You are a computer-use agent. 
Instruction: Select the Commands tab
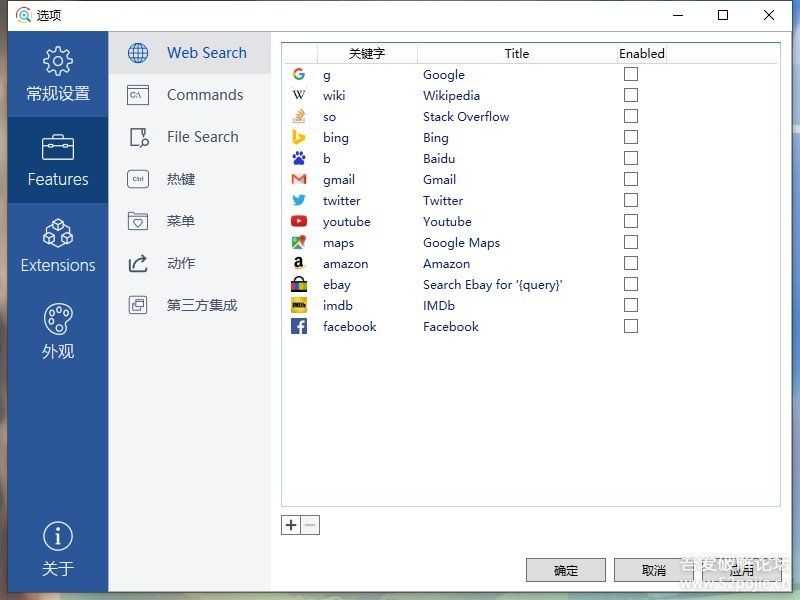pyautogui.click(x=204, y=95)
